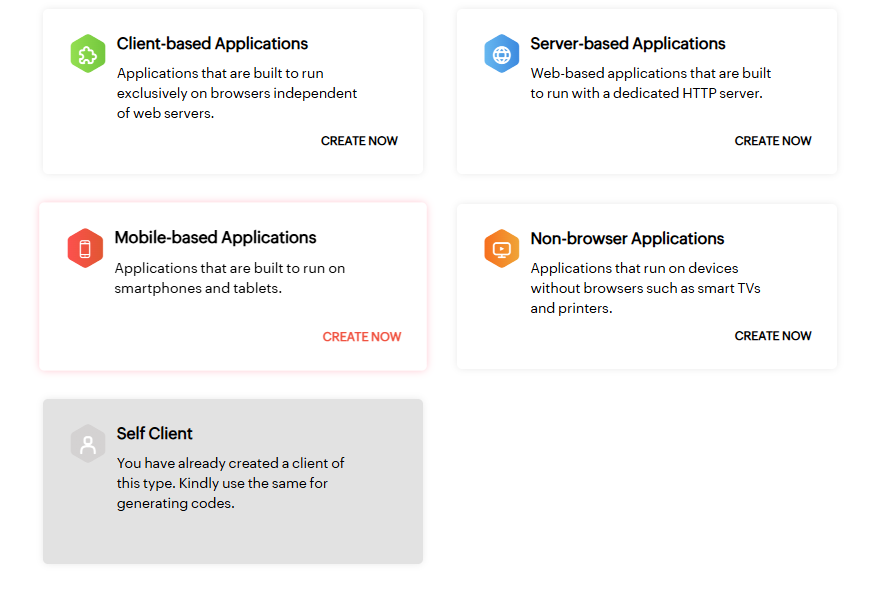Viewport: 895px width, 606px height.
Task: Click the Non-browser Applications heading
Action: pos(627,239)
